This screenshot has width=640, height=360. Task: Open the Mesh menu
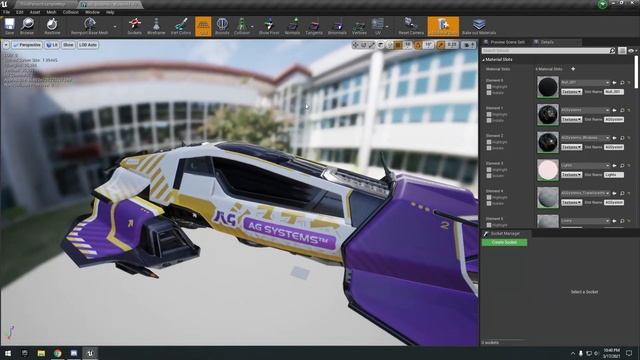point(51,12)
